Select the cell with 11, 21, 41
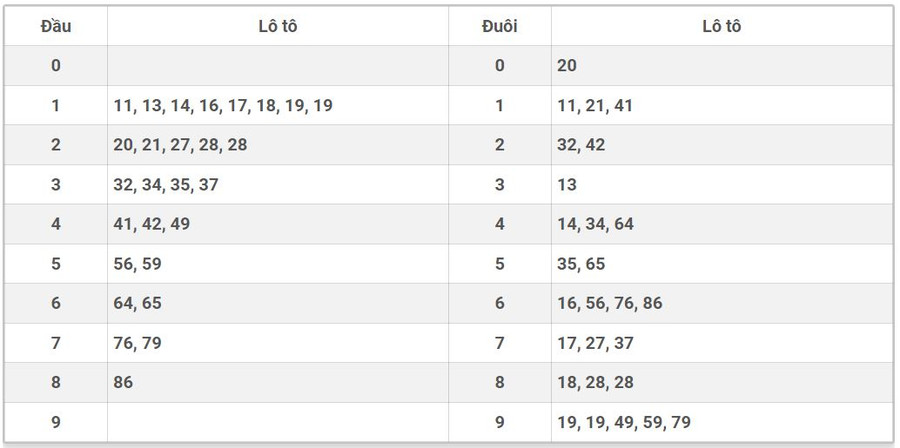 coord(595,105)
